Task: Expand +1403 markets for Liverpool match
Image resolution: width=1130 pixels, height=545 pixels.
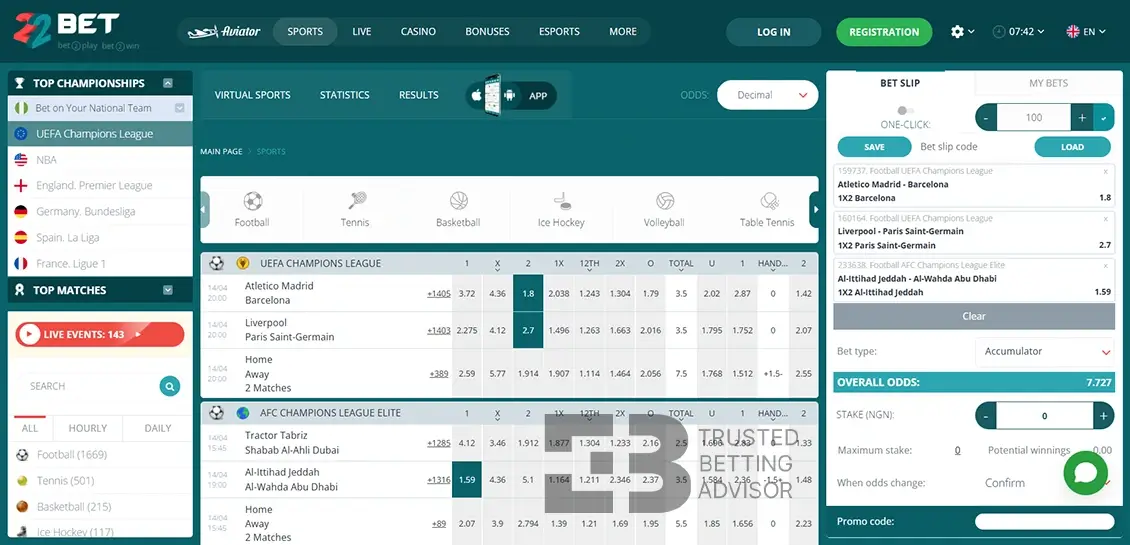Action: 439,330
